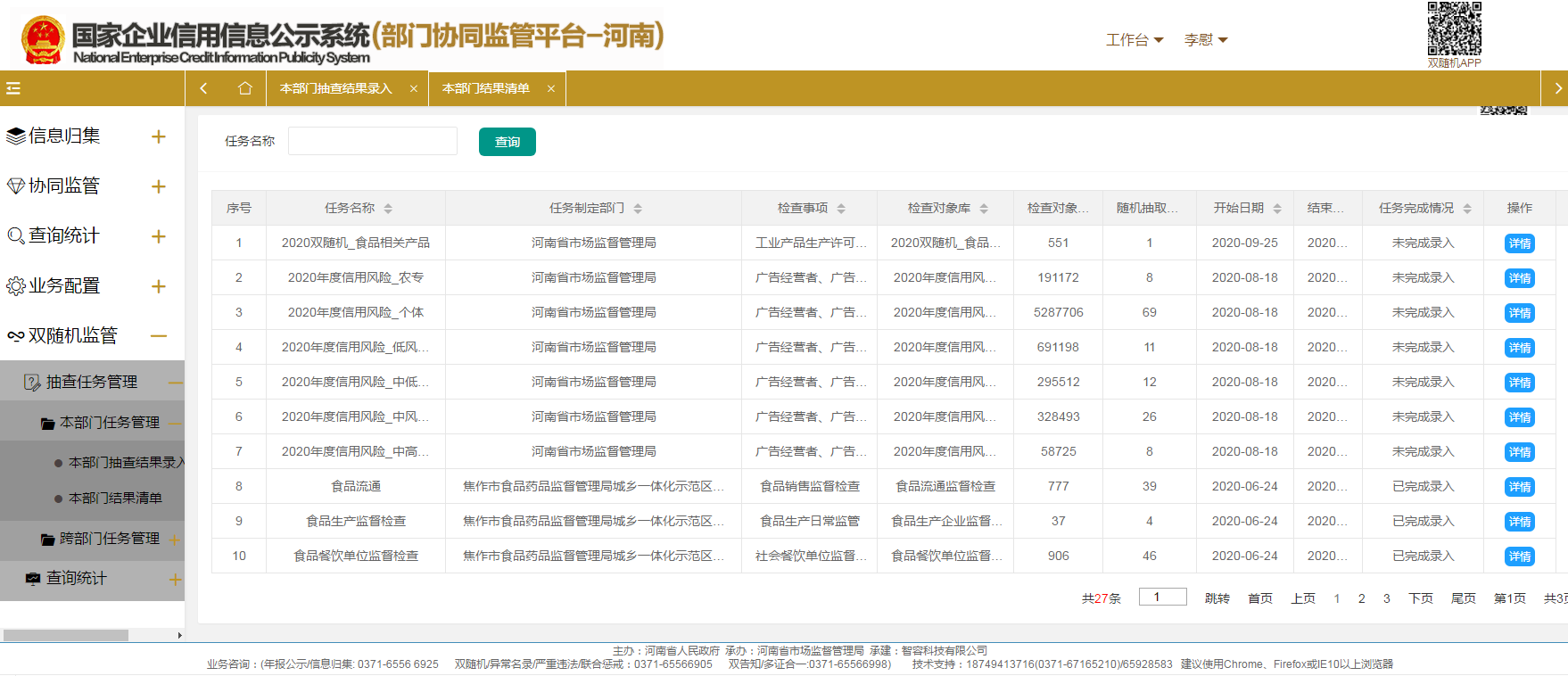Expand 业务配置 with plus icon

[x=159, y=286]
